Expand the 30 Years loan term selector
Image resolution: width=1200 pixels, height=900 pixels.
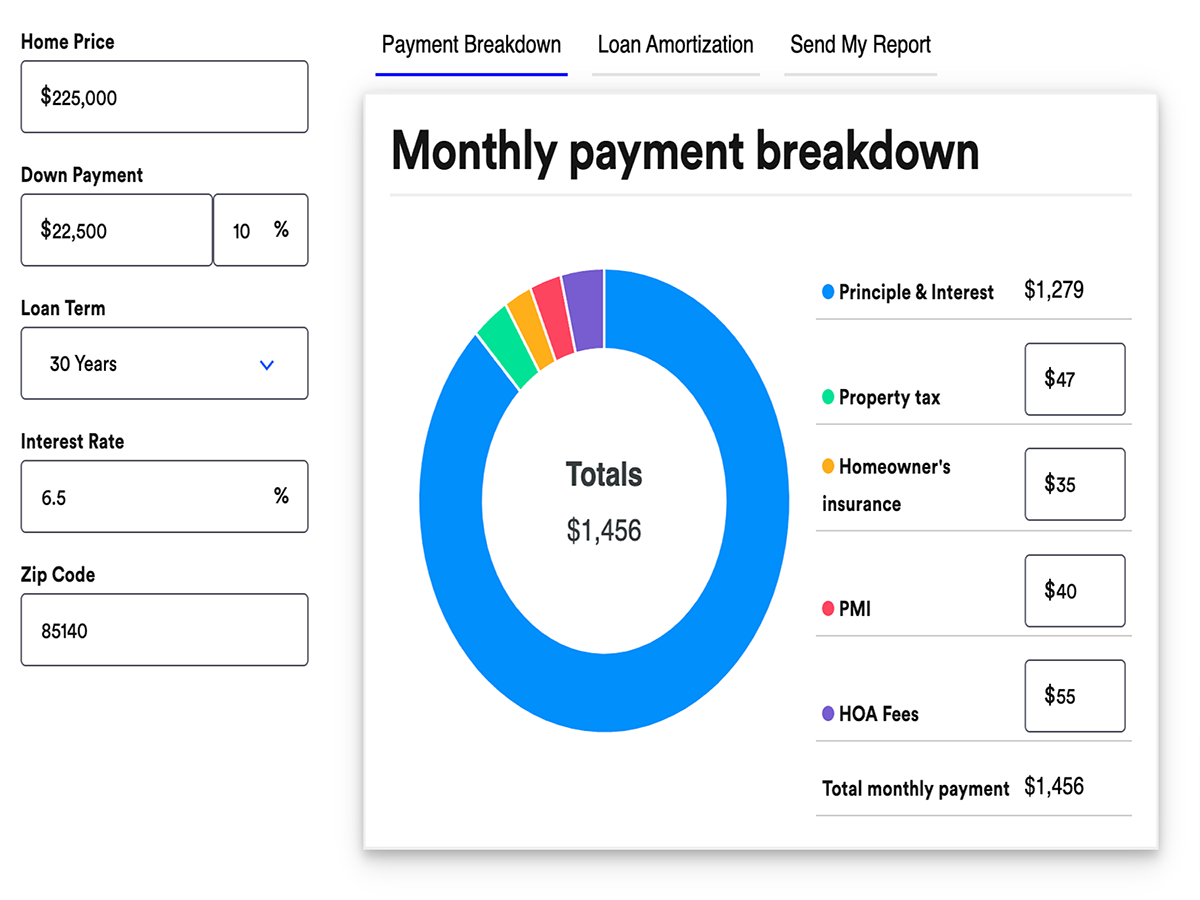pyautogui.click(x=164, y=363)
